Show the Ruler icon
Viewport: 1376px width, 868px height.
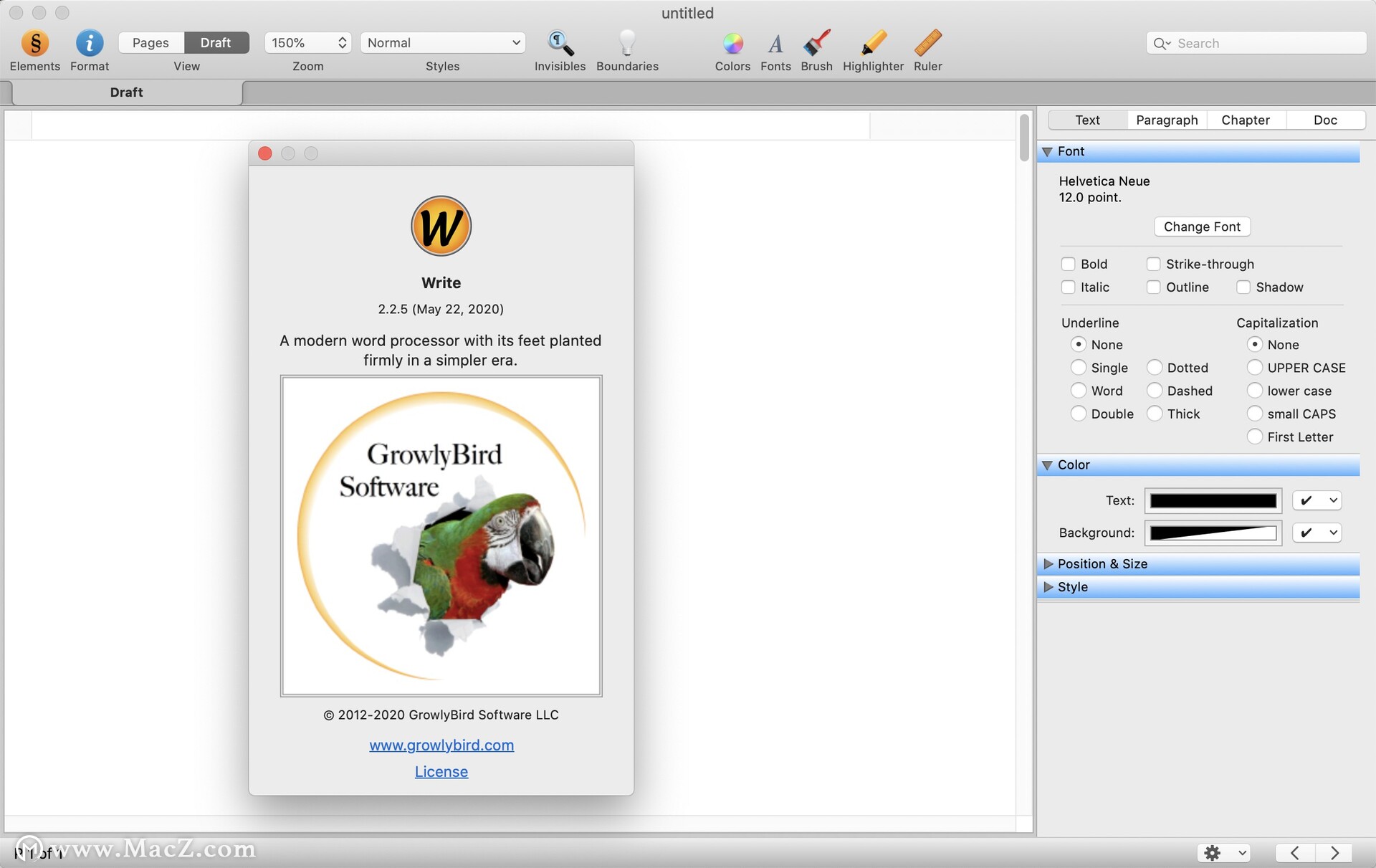click(x=927, y=43)
